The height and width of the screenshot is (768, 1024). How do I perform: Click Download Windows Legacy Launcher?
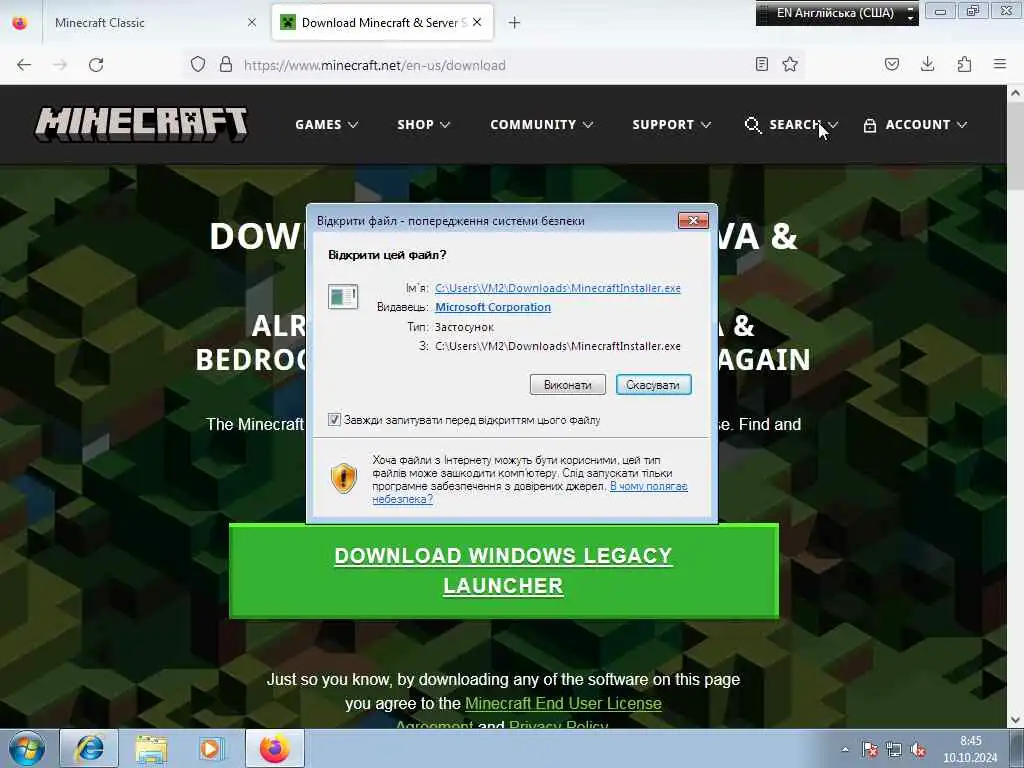(504, 571)
